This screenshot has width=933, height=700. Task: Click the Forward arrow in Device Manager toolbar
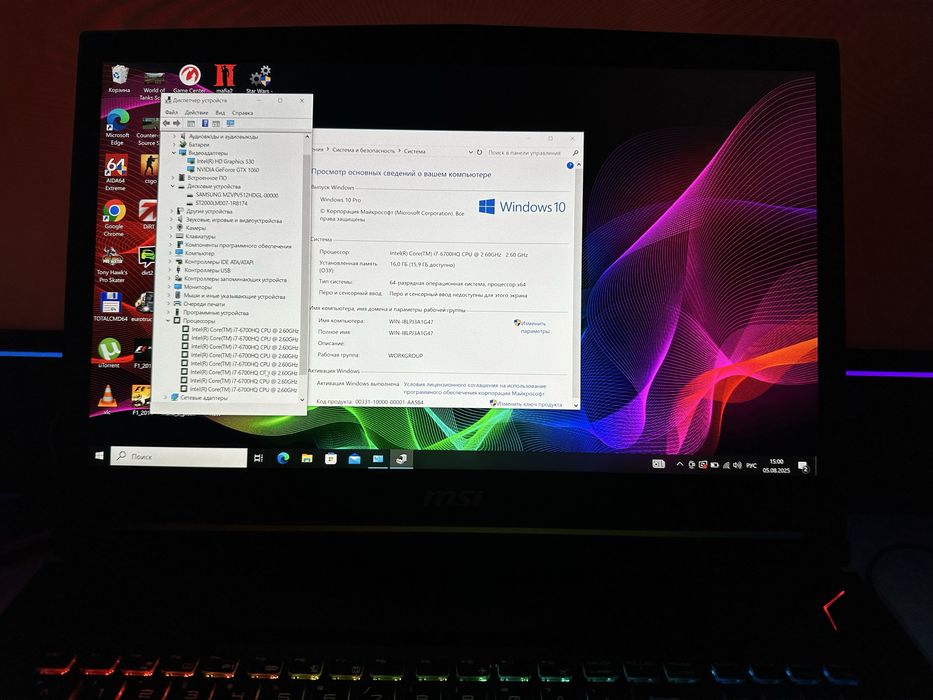[x=177, y=123]
